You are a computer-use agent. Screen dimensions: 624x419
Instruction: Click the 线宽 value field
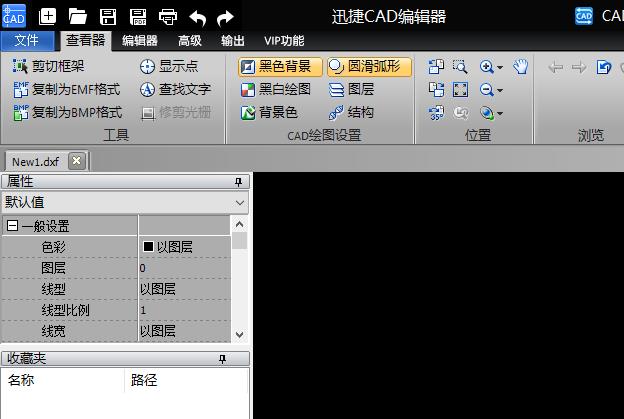tap(184, 331)
